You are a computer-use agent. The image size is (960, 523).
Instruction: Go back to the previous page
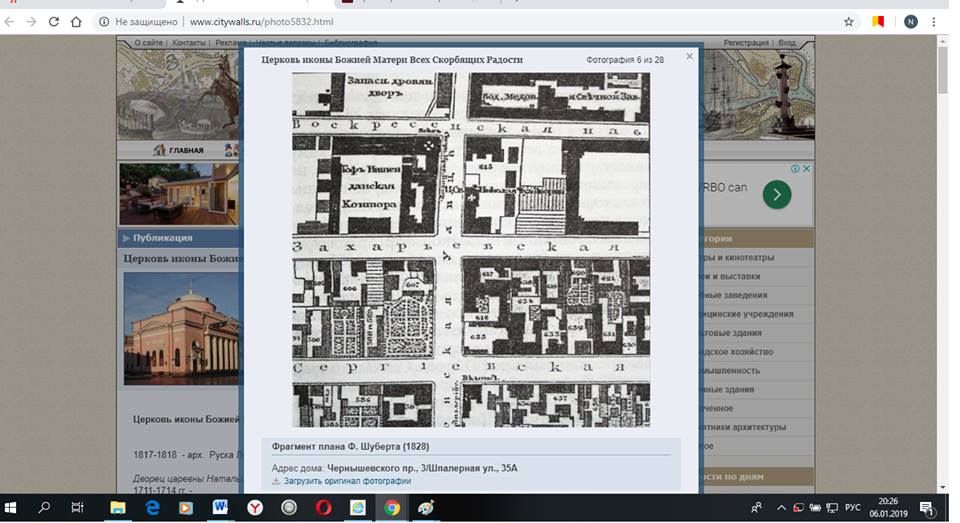pyautogui.click(x=9, y=22)
